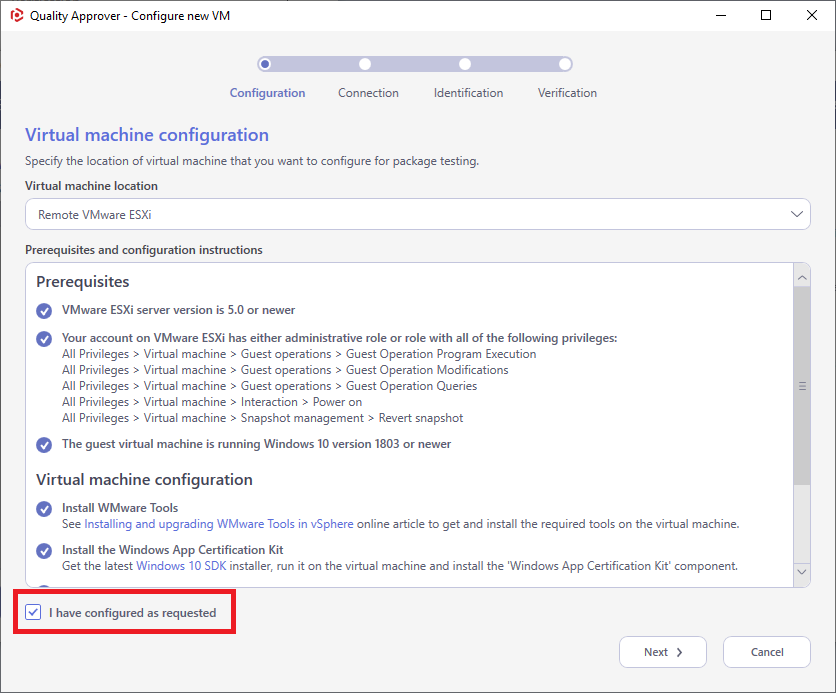Toggle the I have configured as requested checkbox
Image resolution: width=836 pixels, height=693 pixels.
point(33,612)
